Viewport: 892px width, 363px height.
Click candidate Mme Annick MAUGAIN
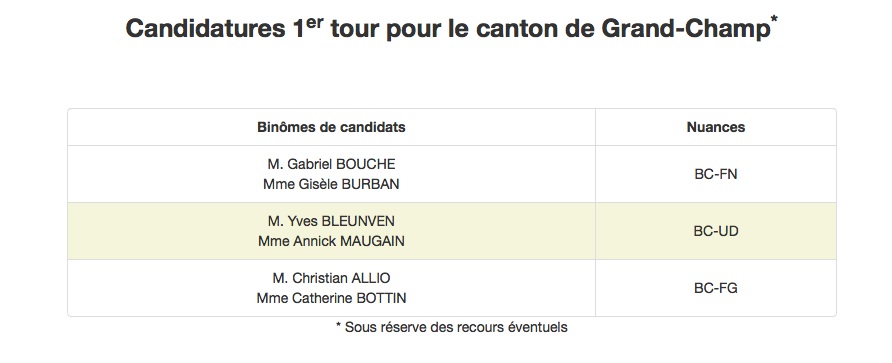331,241
